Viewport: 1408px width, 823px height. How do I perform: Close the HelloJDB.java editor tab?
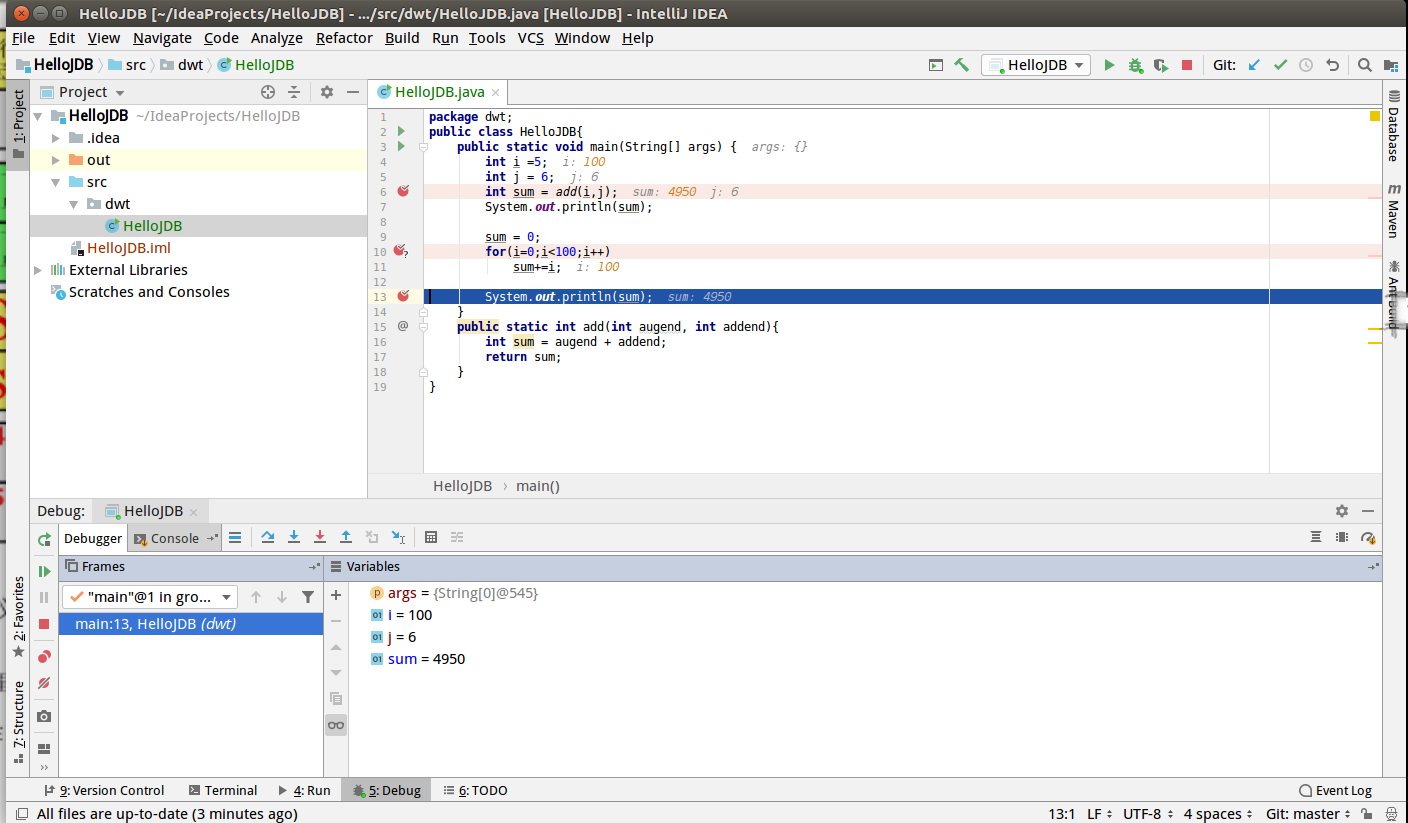(x=495, y=93)
